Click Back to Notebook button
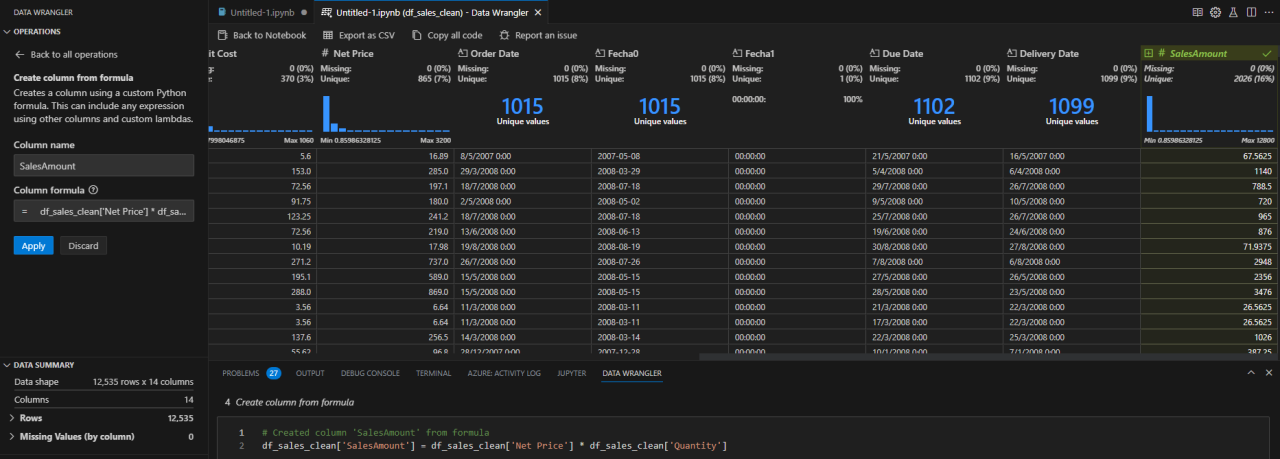 [260, 35]
